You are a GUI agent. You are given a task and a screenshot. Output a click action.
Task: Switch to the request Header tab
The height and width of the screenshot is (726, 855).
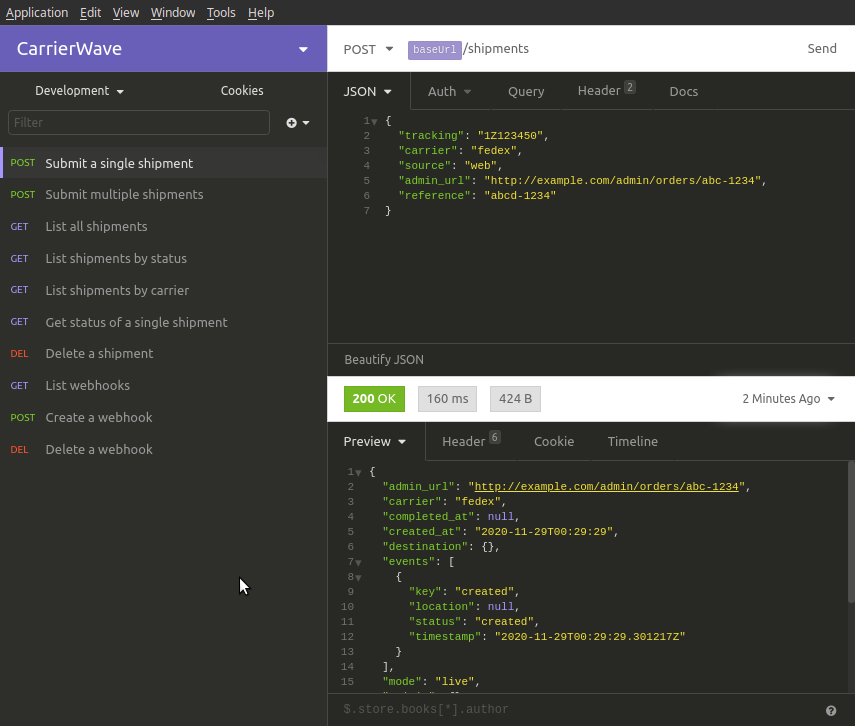(606, 90)
